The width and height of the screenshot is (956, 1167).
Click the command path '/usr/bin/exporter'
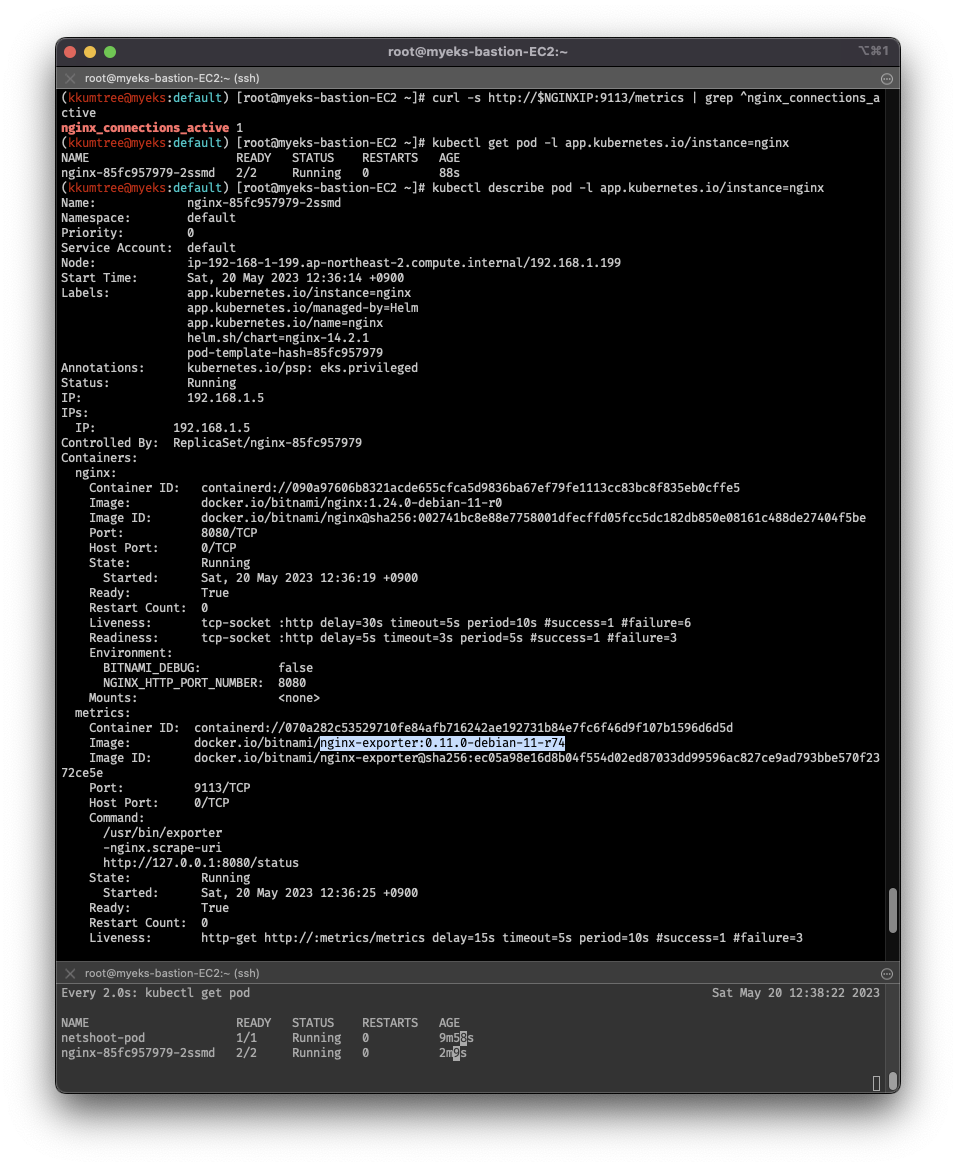point(162,833)
